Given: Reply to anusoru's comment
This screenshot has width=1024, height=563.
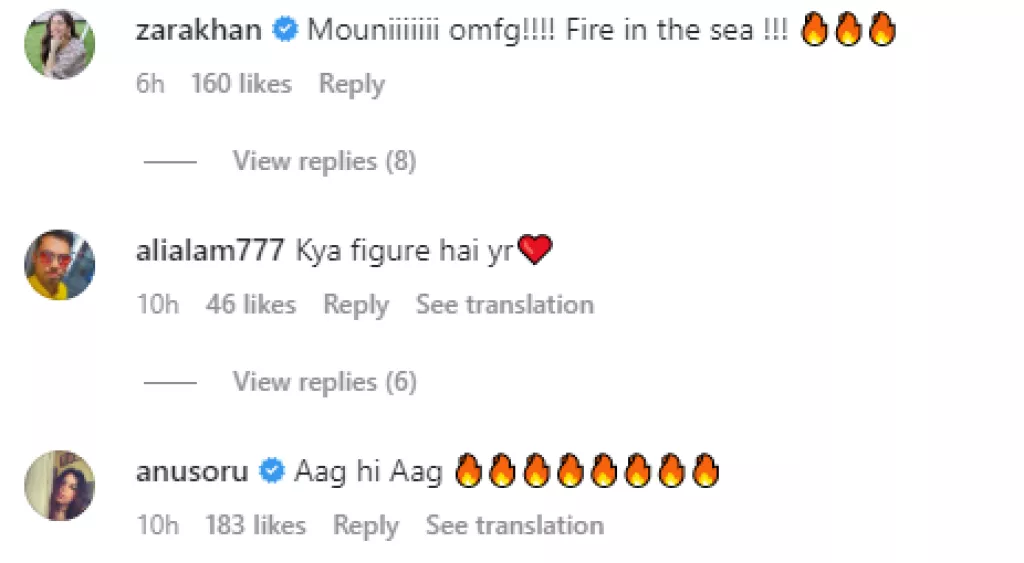Looking at the screenshot, I should tap(366, 525).
